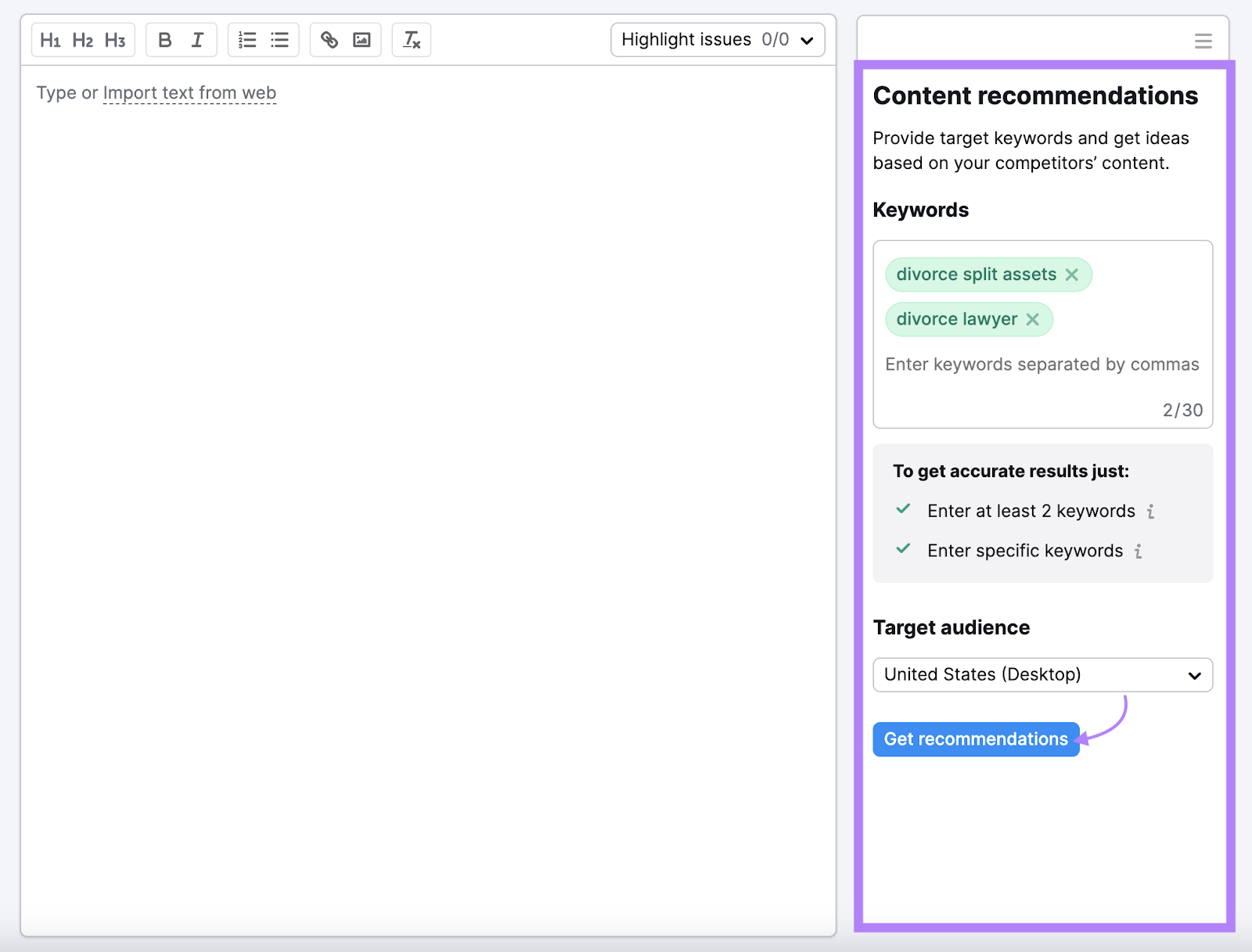Insert a bulleted list
This screenshot has width=1252, height=952.
pos(279,39)
